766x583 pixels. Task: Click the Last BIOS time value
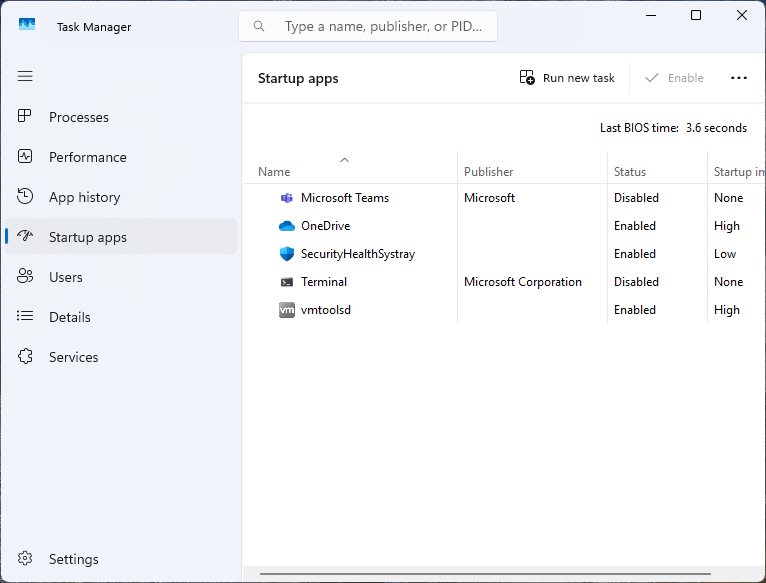click(x=716, y=128)
